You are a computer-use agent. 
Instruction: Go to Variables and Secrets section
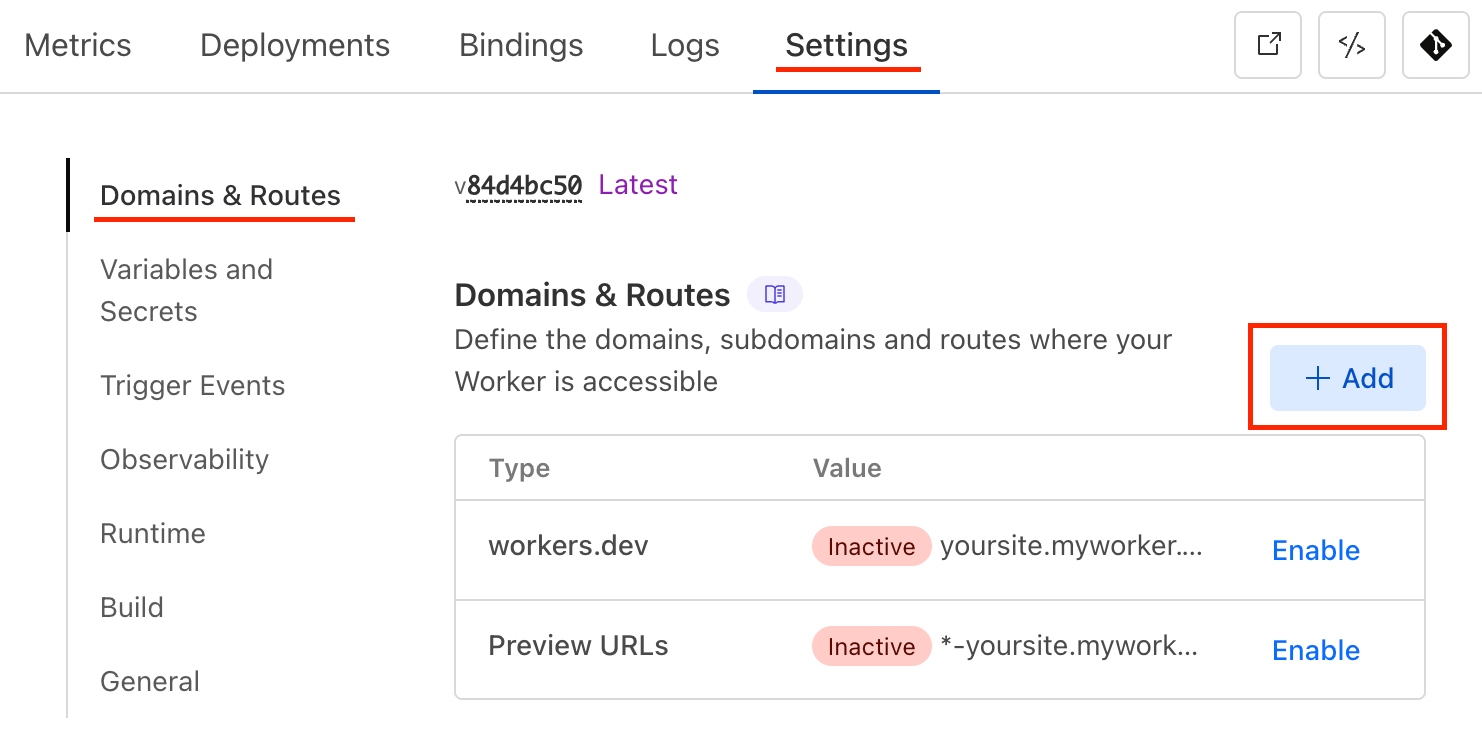click(x=187, y=290)
